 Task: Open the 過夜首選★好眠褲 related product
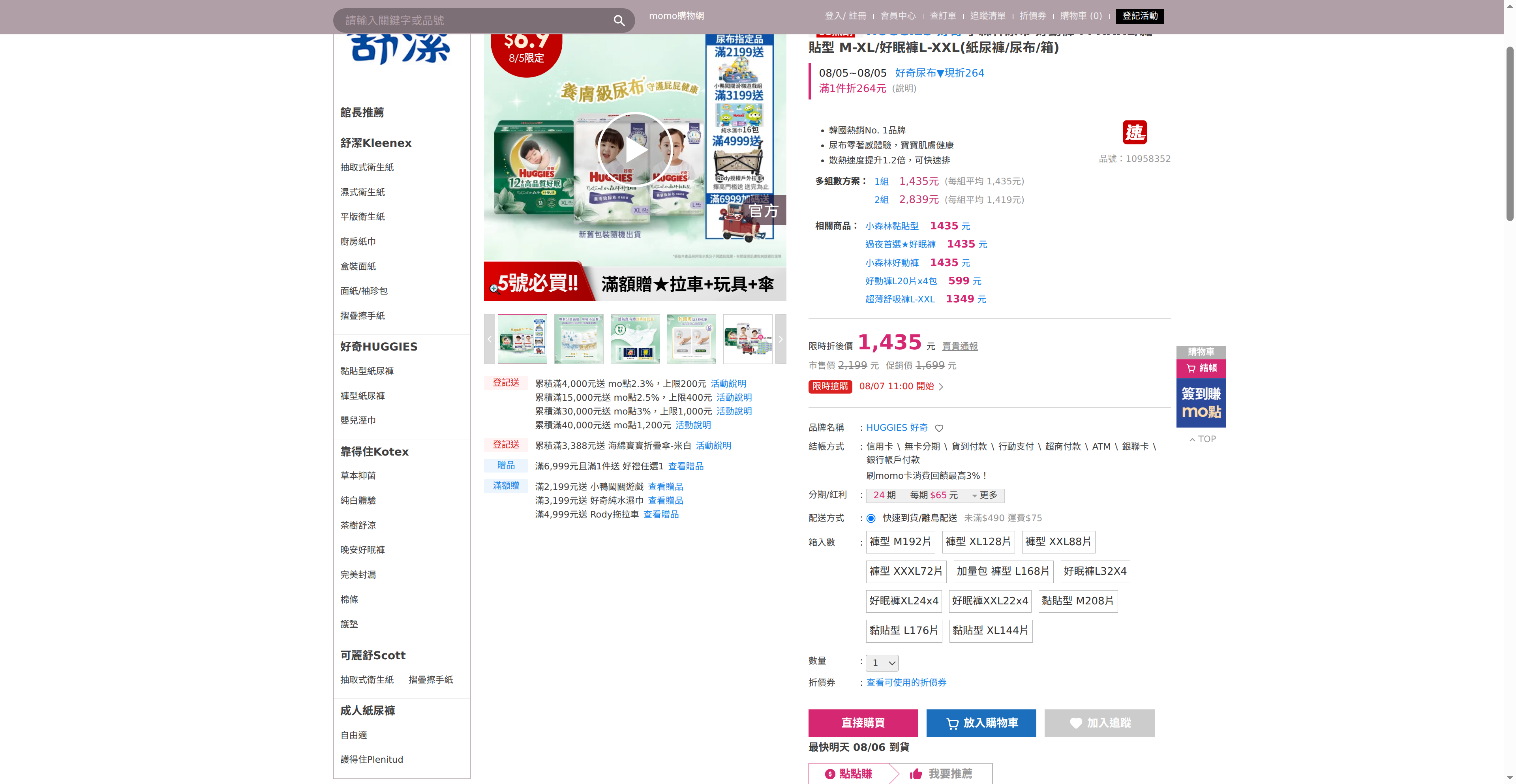(901, 244)
